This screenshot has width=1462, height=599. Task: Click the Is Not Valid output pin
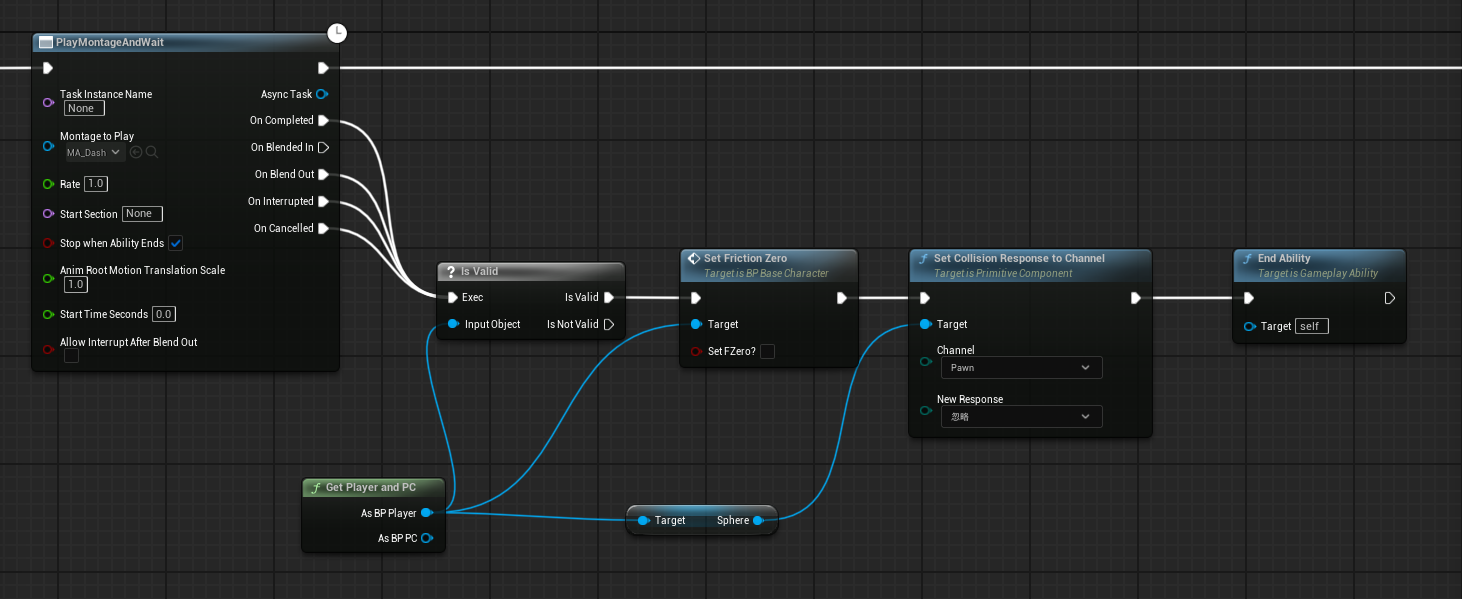tap(609, 324)
